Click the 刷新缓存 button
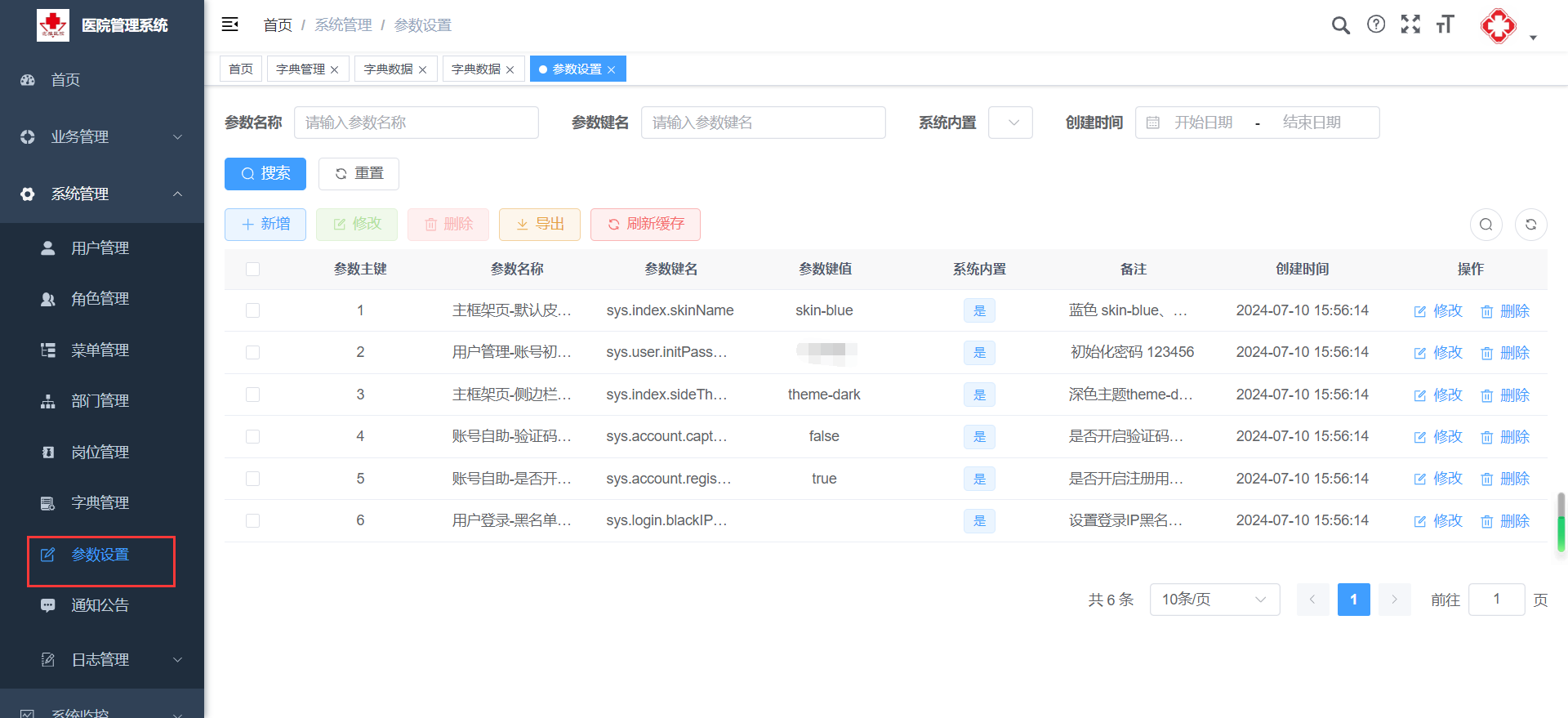 (645, 225)
